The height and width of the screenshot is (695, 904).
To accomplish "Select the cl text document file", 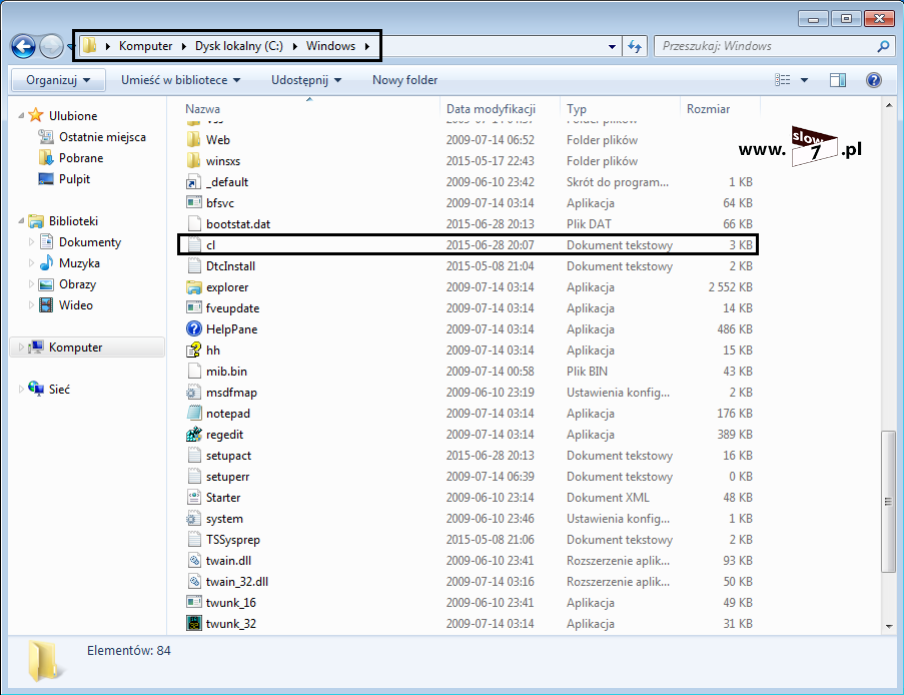I will coord(211,245).
